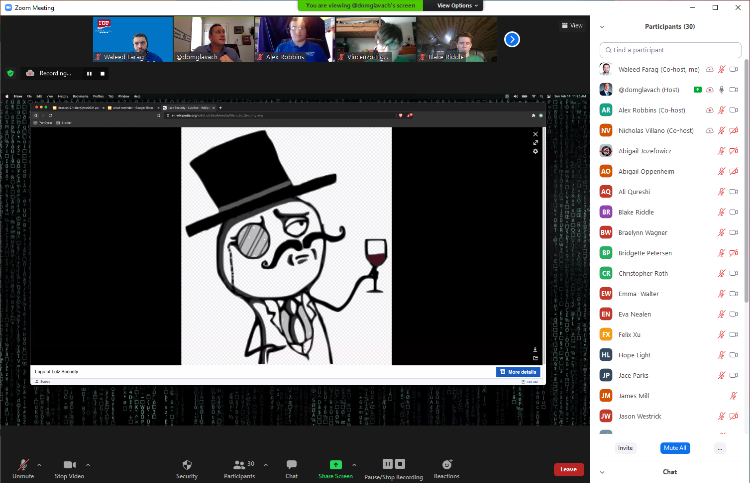Toggle microphone for Abigail Oppenheim row

coord(721,171)
